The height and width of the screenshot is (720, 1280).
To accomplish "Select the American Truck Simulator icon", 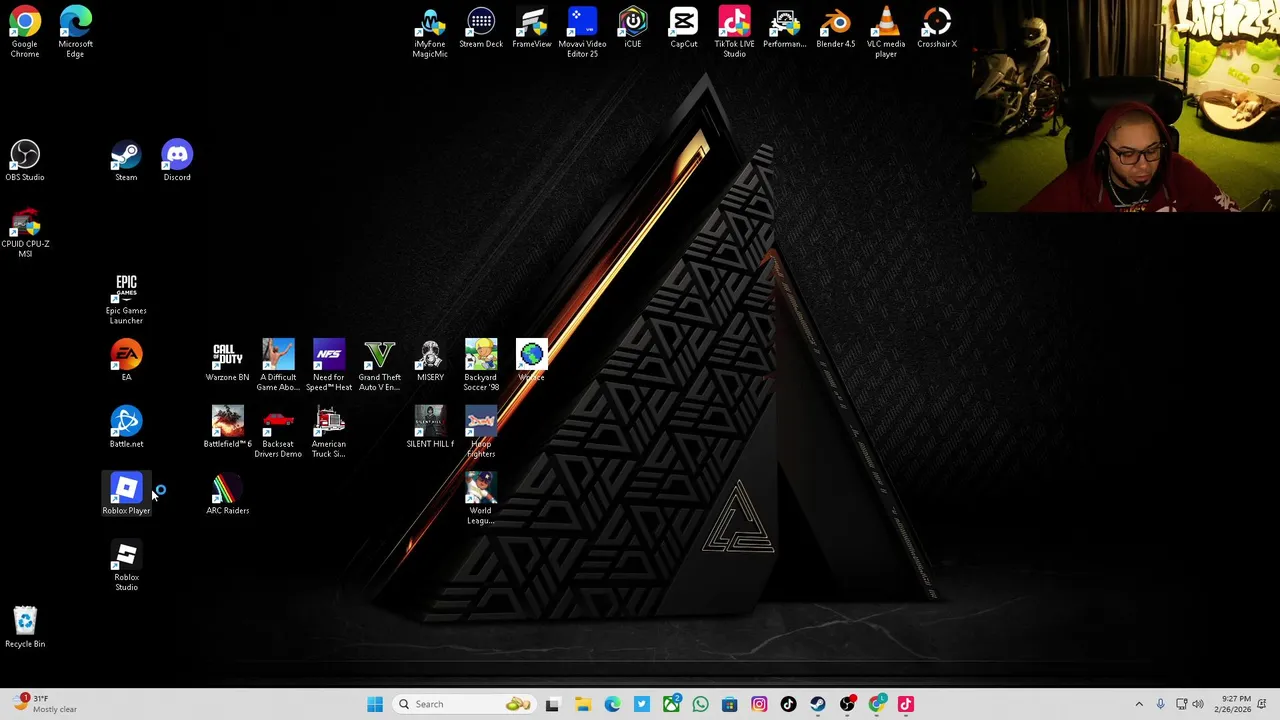I will click(x=329, y=432).
